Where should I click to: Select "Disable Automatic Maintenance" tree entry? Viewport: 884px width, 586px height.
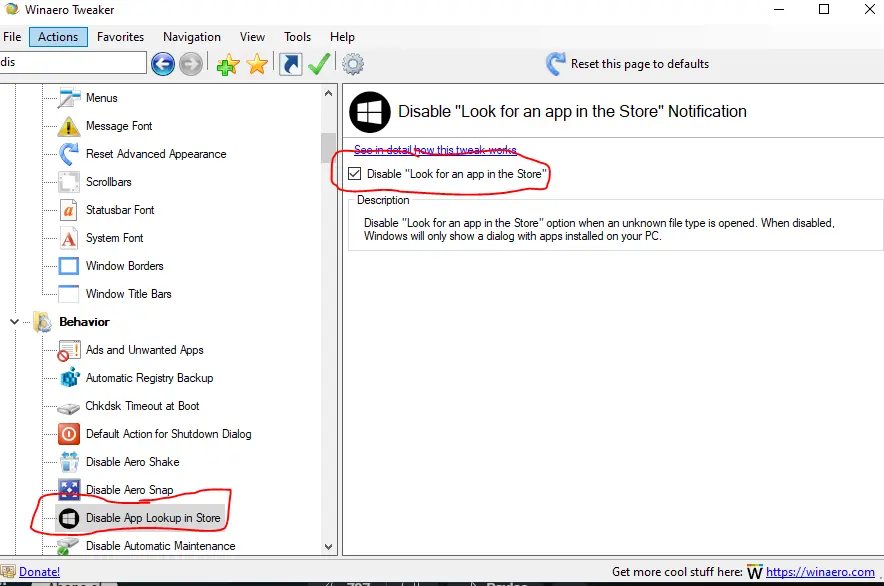pyautogui.click(x=161, y=546)
